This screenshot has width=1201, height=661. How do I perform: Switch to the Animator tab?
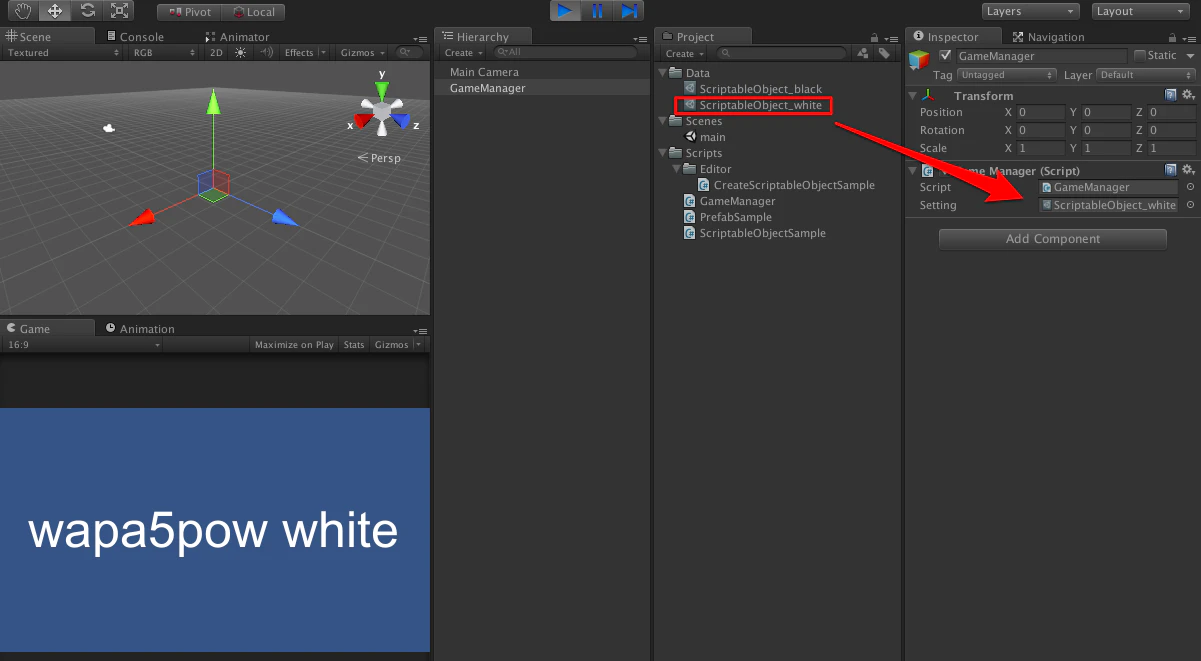point(238,36)
